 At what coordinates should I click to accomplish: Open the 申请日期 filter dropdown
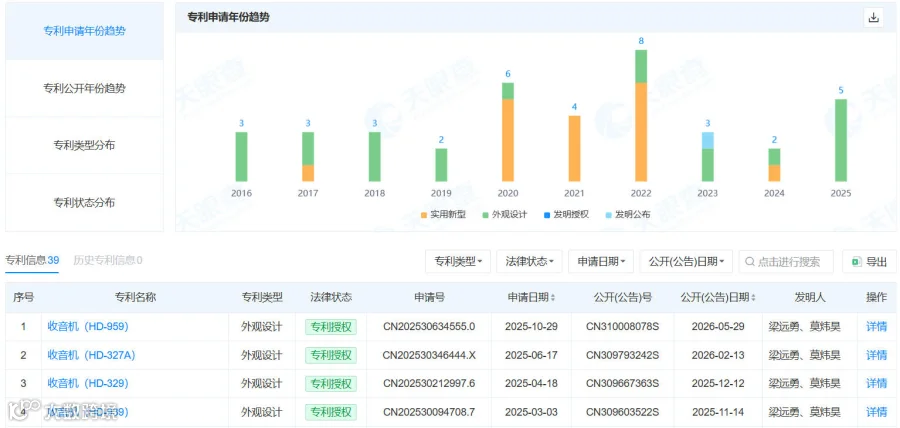[601, 262]
